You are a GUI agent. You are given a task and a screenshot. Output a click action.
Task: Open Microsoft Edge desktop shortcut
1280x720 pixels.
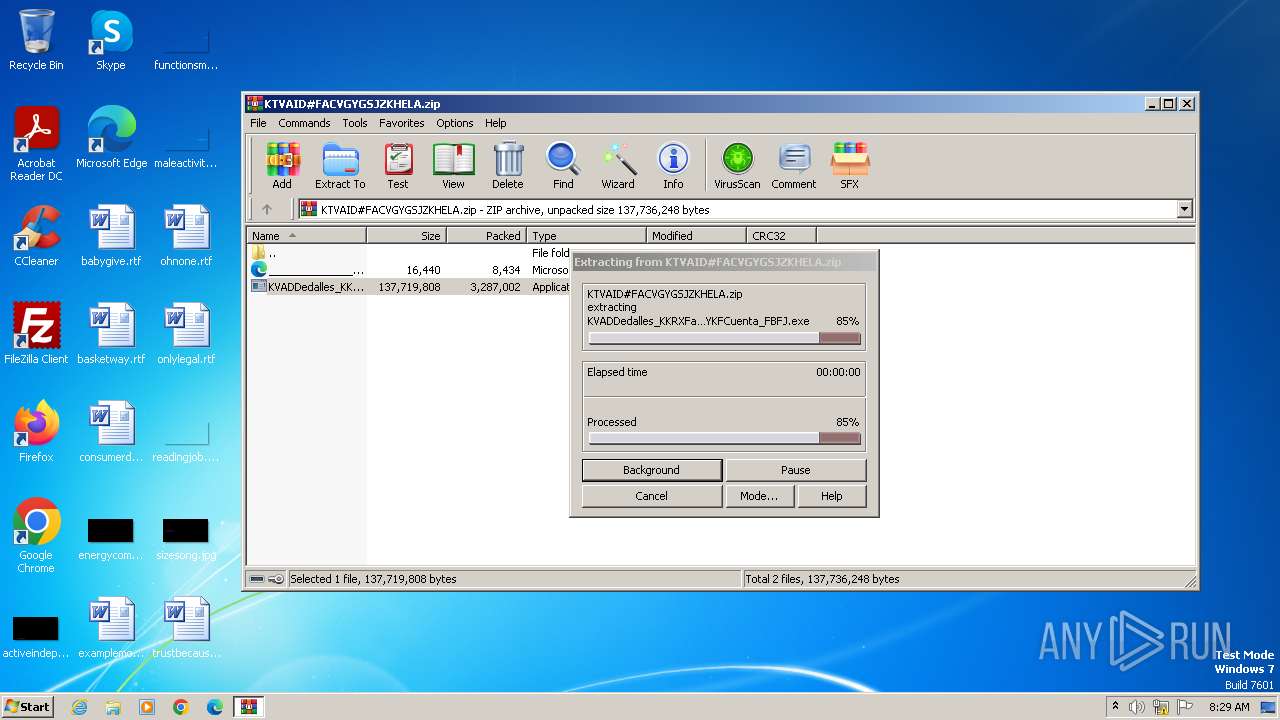111,138
